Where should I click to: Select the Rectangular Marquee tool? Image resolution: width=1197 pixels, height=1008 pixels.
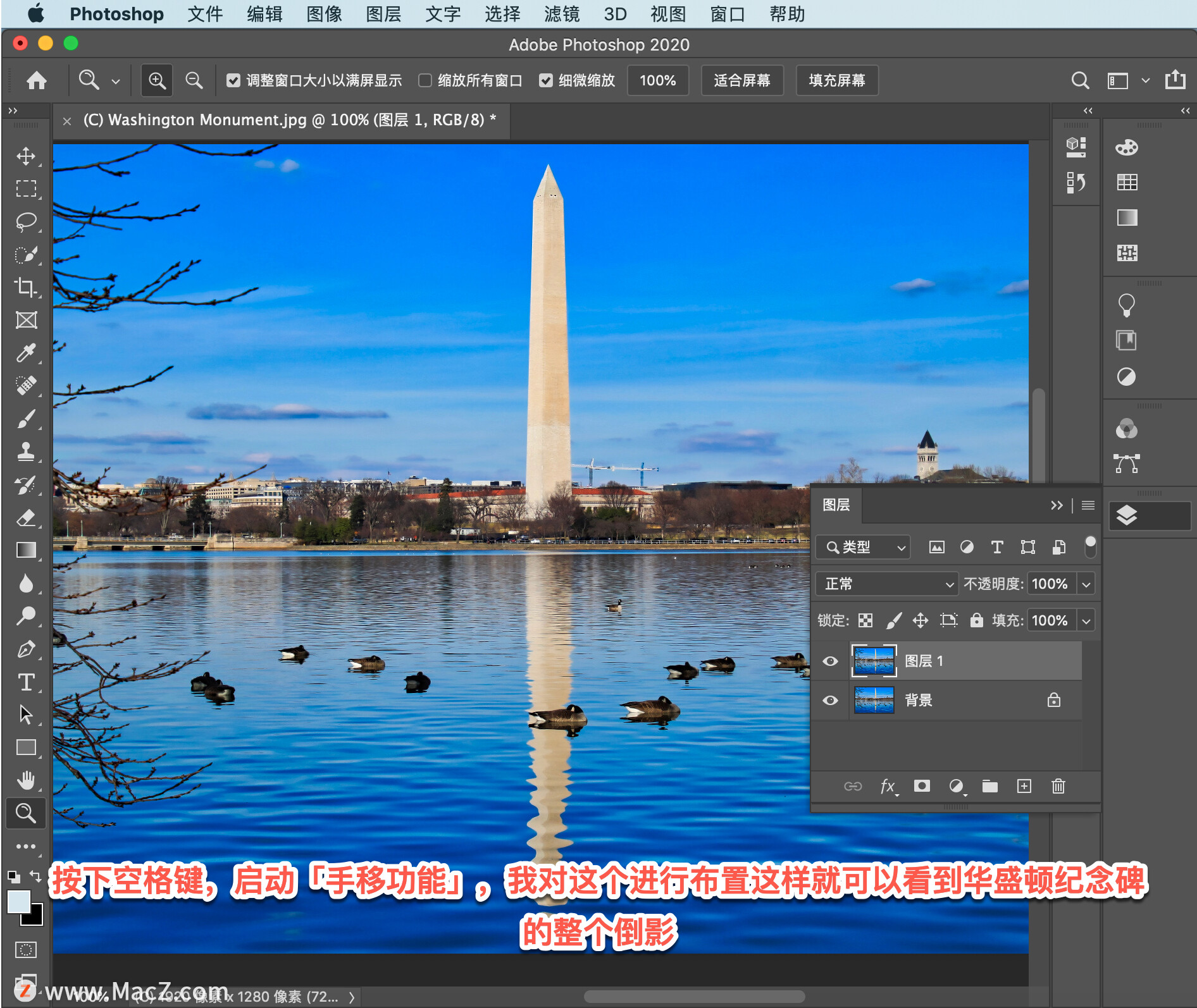pyautogui.click(x=26, y=188)
